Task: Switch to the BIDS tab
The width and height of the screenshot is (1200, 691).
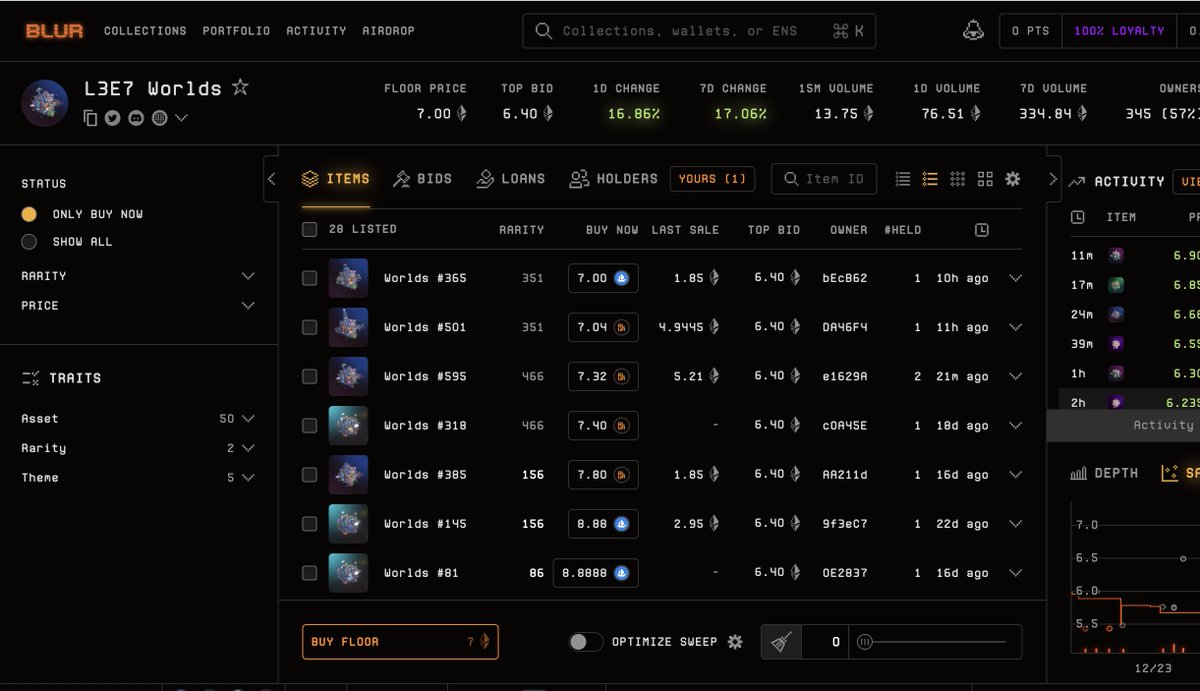Action: tap(422, 179)
